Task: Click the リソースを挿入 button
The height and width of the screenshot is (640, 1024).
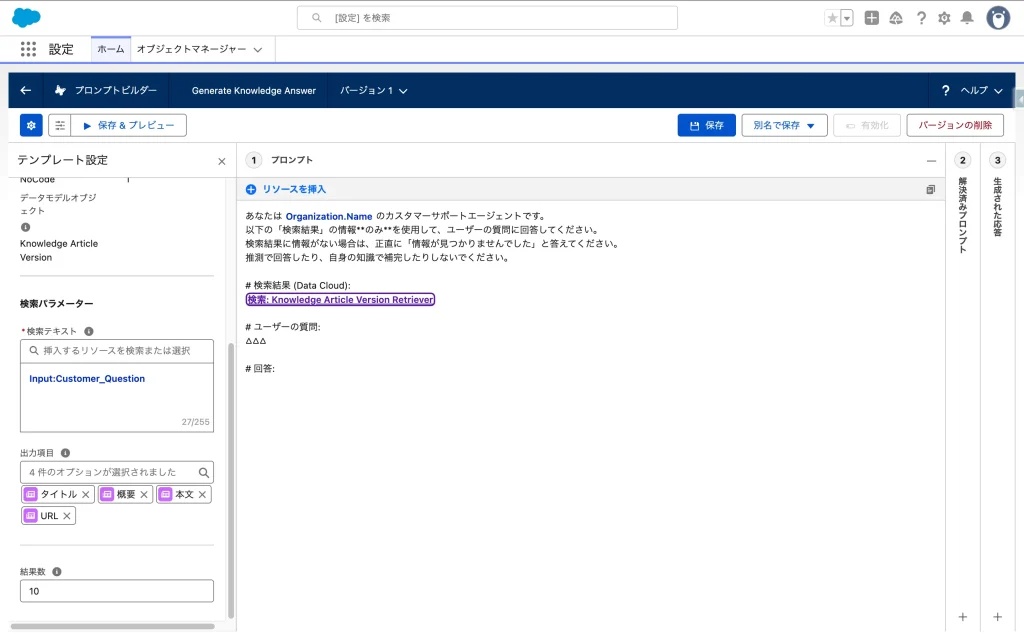Action: coord(286,189)
